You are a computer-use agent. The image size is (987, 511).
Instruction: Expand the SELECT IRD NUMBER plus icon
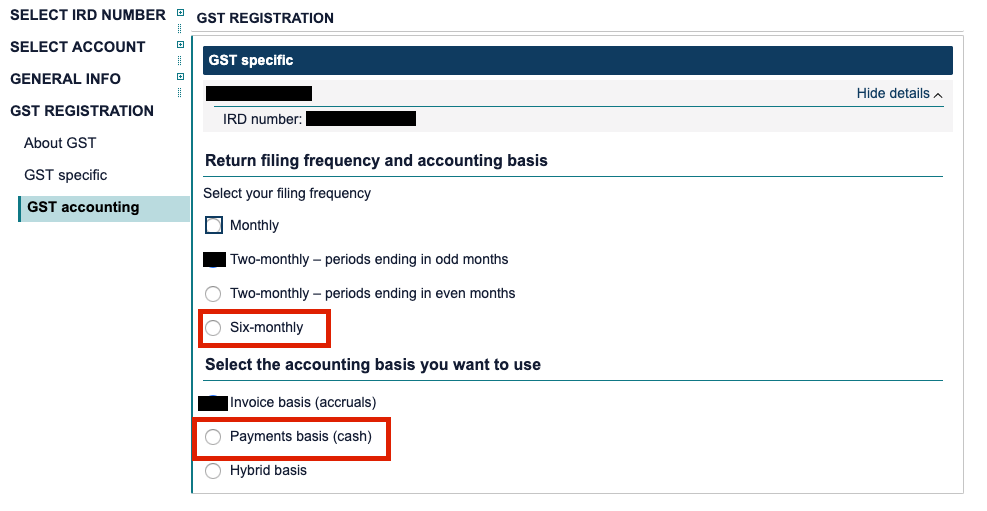(x=180, y=13)
